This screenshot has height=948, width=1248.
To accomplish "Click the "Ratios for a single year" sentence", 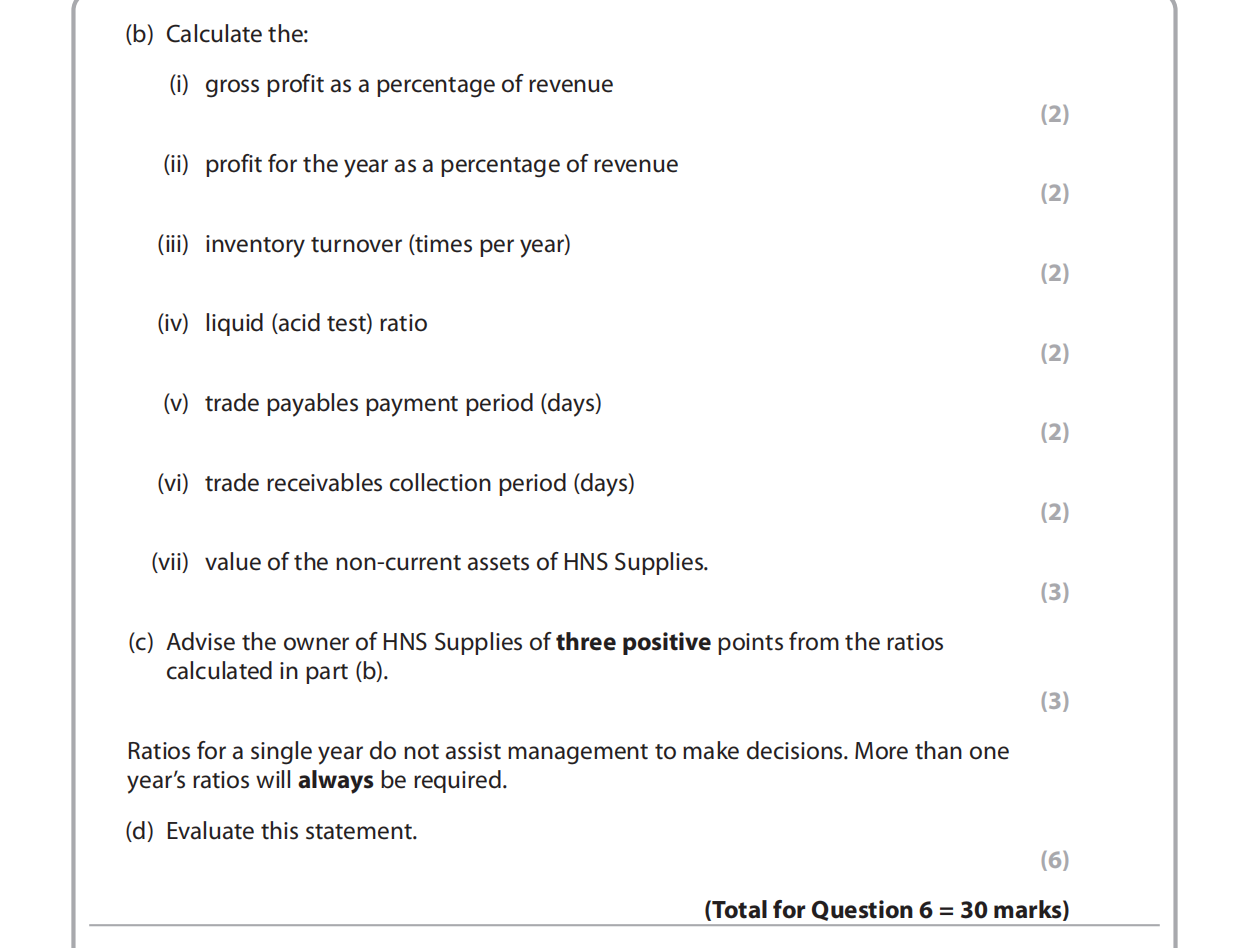I will point(567,751).
